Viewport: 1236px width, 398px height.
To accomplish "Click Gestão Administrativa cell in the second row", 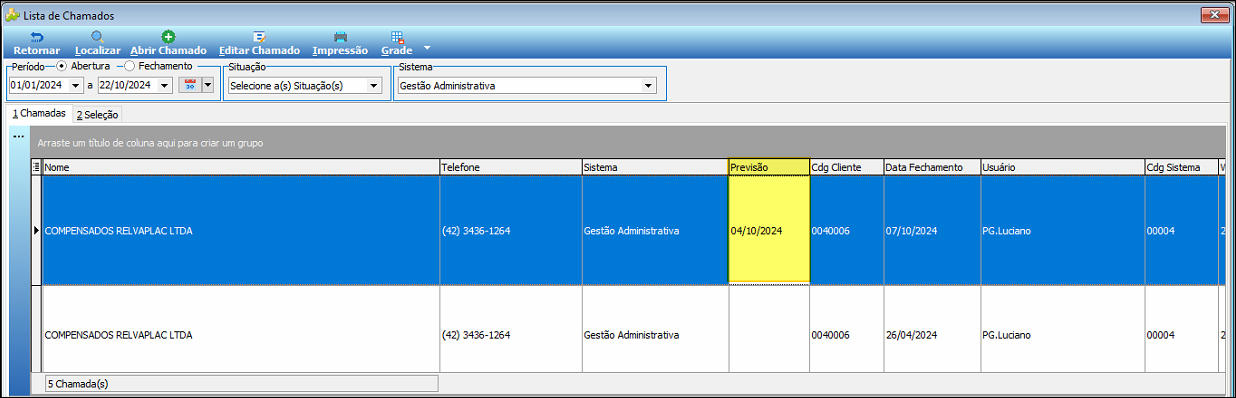I will click(655, 335).
